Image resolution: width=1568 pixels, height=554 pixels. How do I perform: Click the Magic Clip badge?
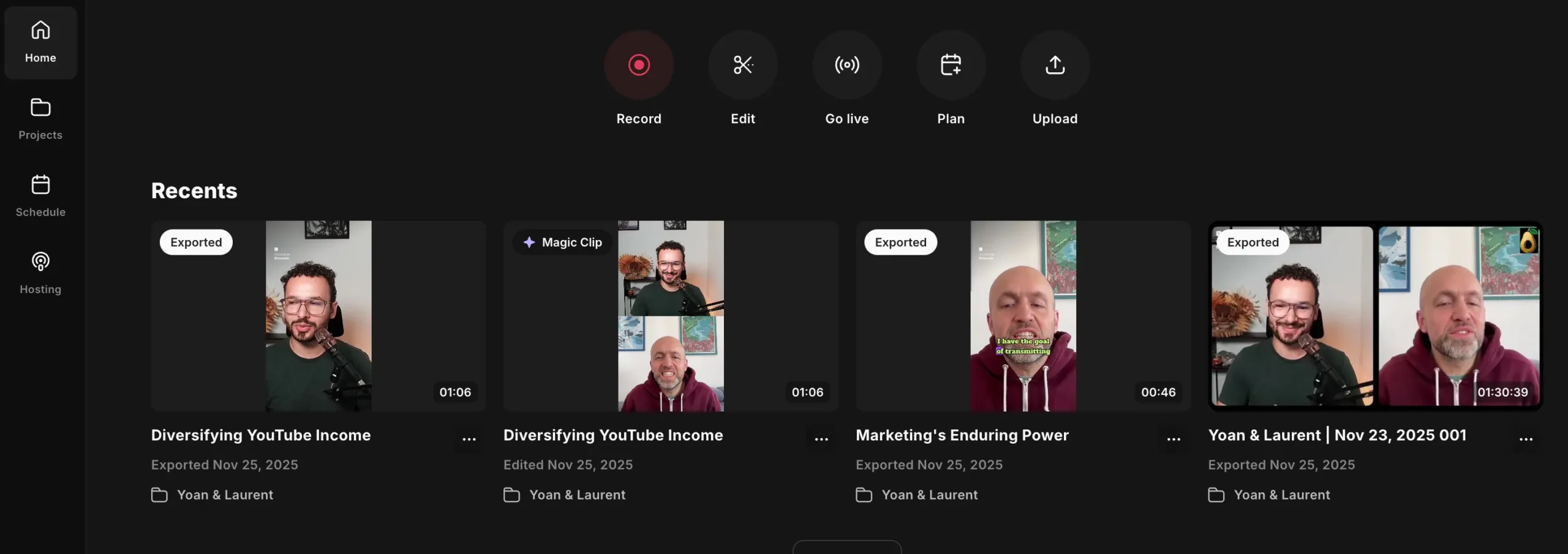coord(563,242)
